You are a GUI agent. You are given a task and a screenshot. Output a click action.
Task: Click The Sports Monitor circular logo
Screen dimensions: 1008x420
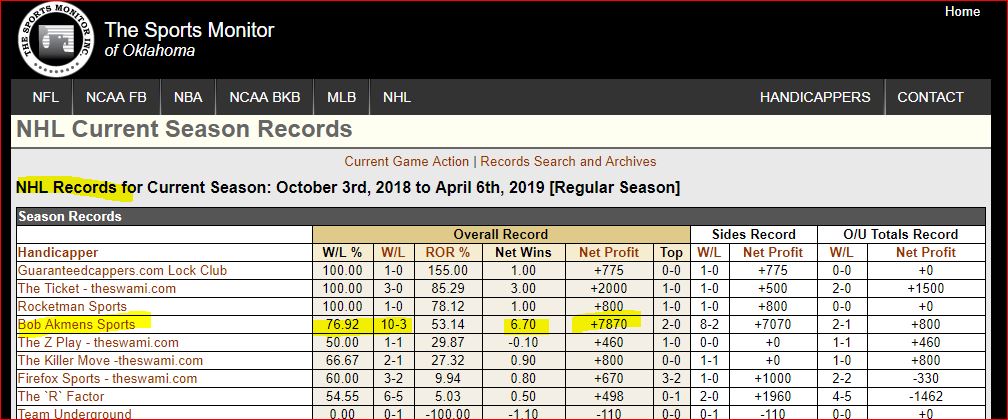coord(56,40)
